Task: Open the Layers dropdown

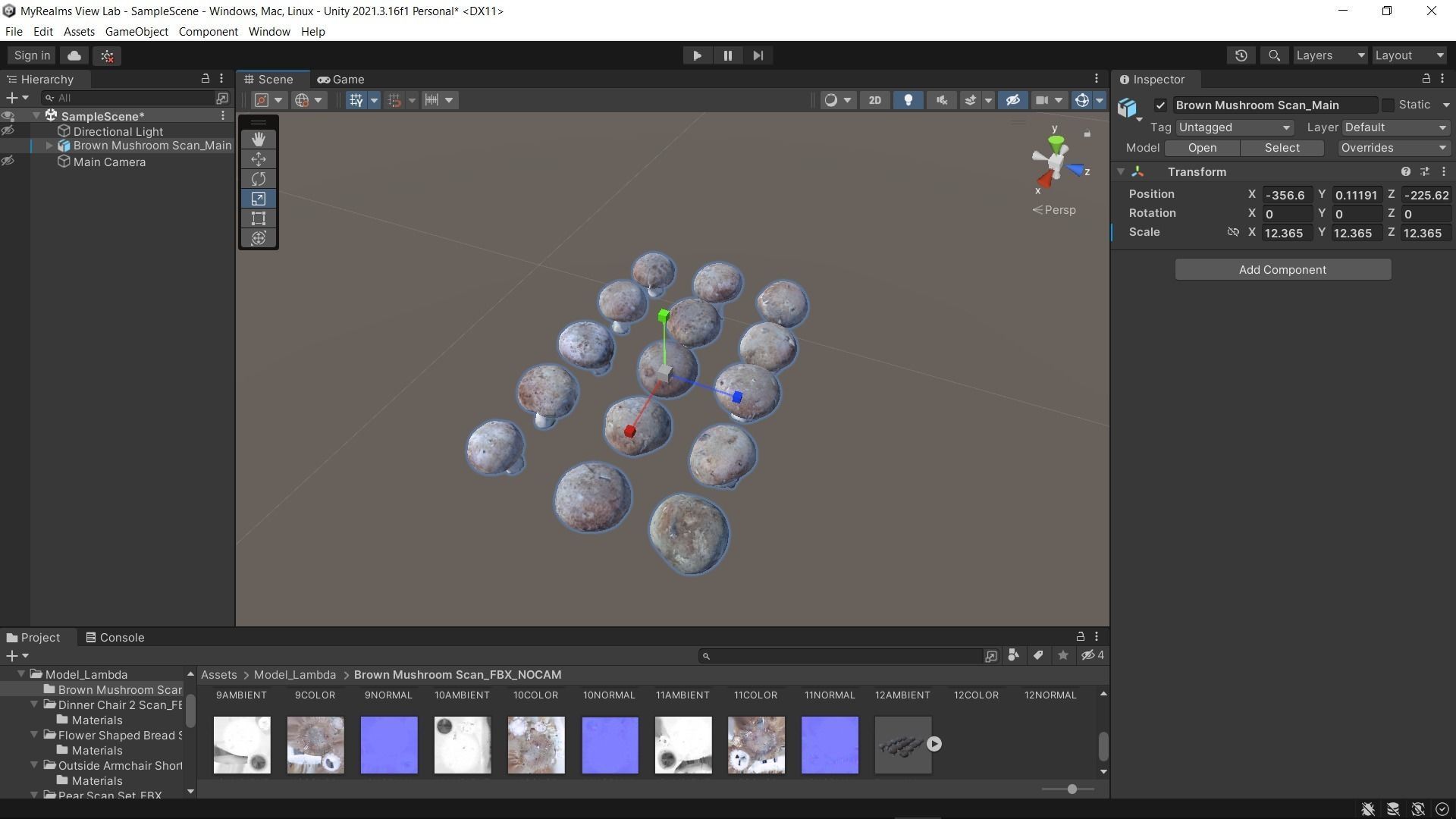Action: click(x=1329, y=55)
